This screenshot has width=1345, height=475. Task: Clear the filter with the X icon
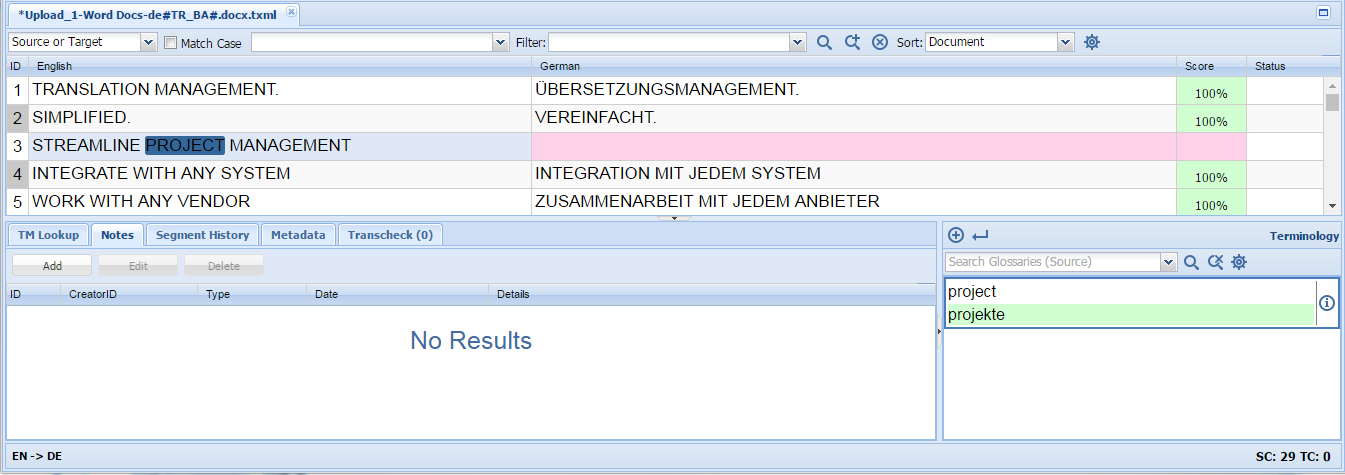(x=880, y=42)
